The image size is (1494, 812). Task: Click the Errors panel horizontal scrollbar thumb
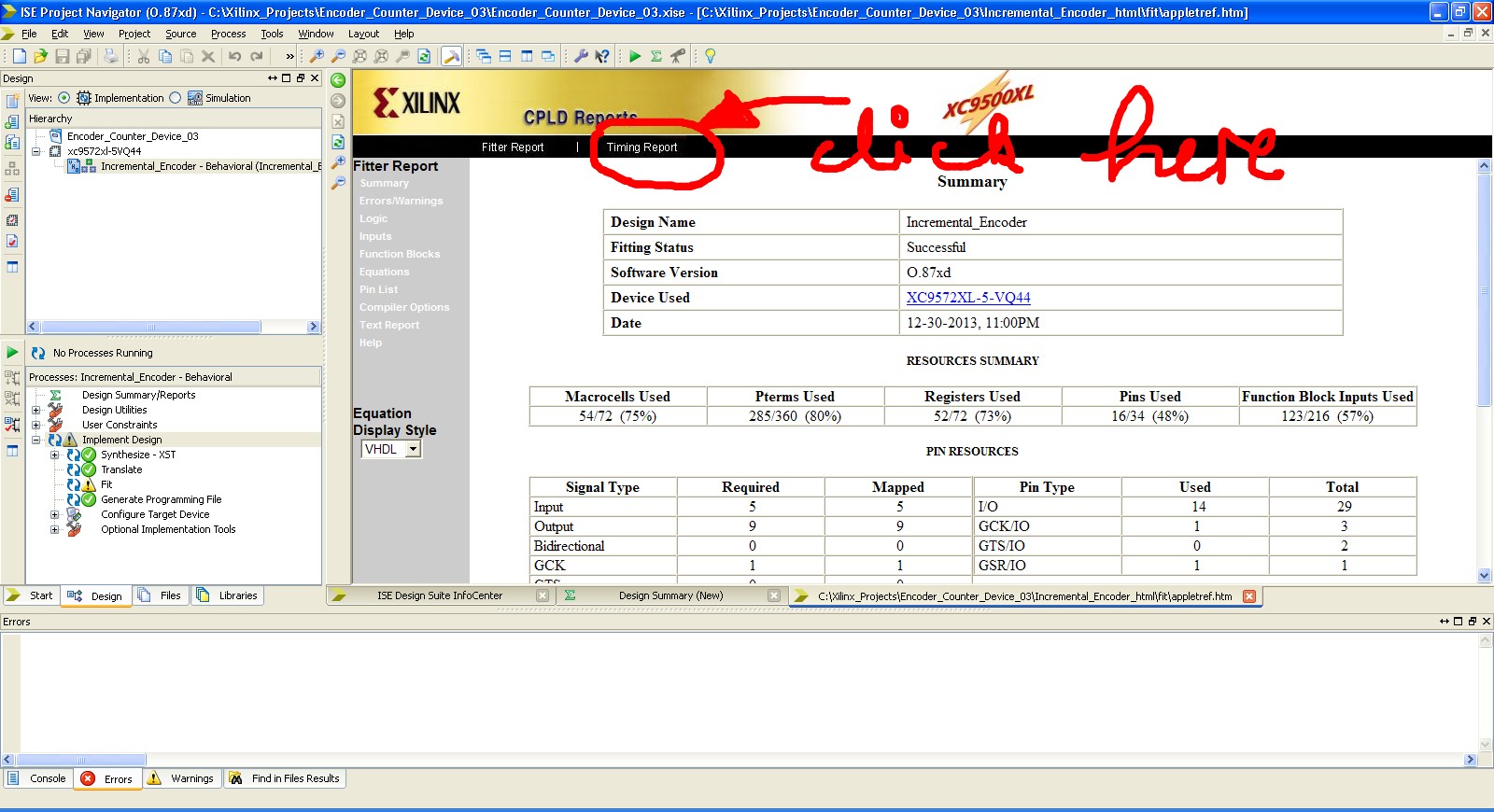[x=81, y=760]
